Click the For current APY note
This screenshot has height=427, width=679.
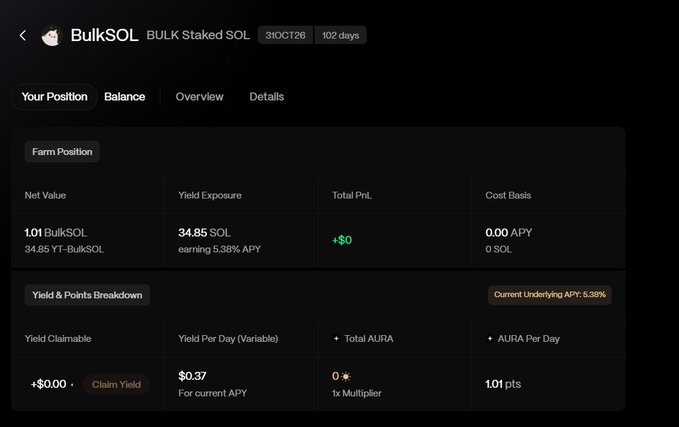(x=213, y=393)
